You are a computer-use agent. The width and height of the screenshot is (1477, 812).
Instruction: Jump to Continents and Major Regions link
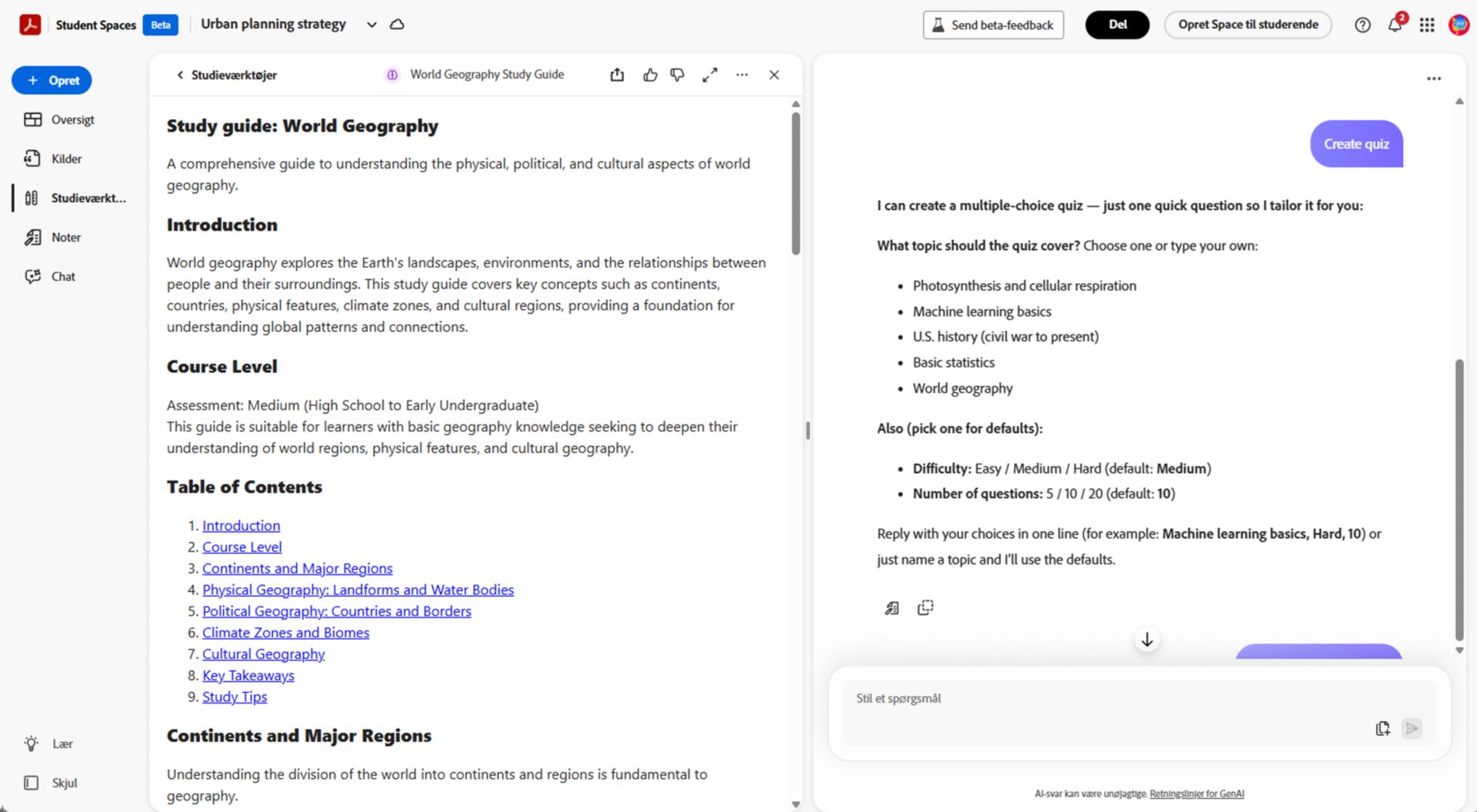[x=297, y=568]
